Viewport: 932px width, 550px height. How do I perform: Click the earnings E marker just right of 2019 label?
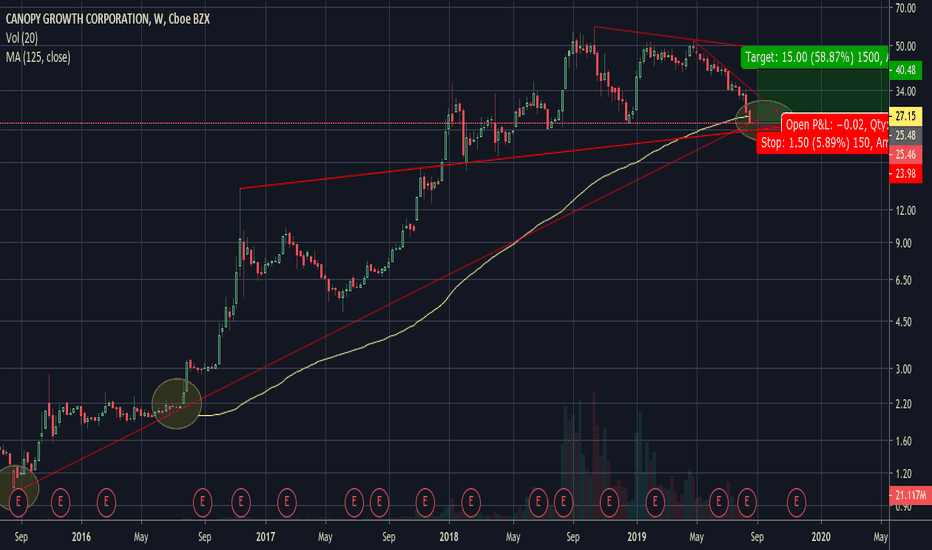pos(655,502)
